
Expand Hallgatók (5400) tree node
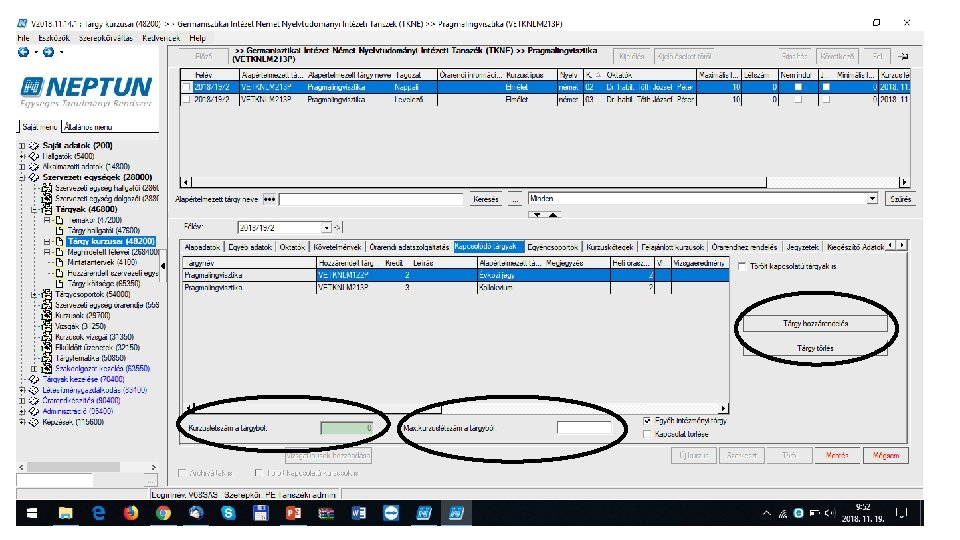point(22,156)
